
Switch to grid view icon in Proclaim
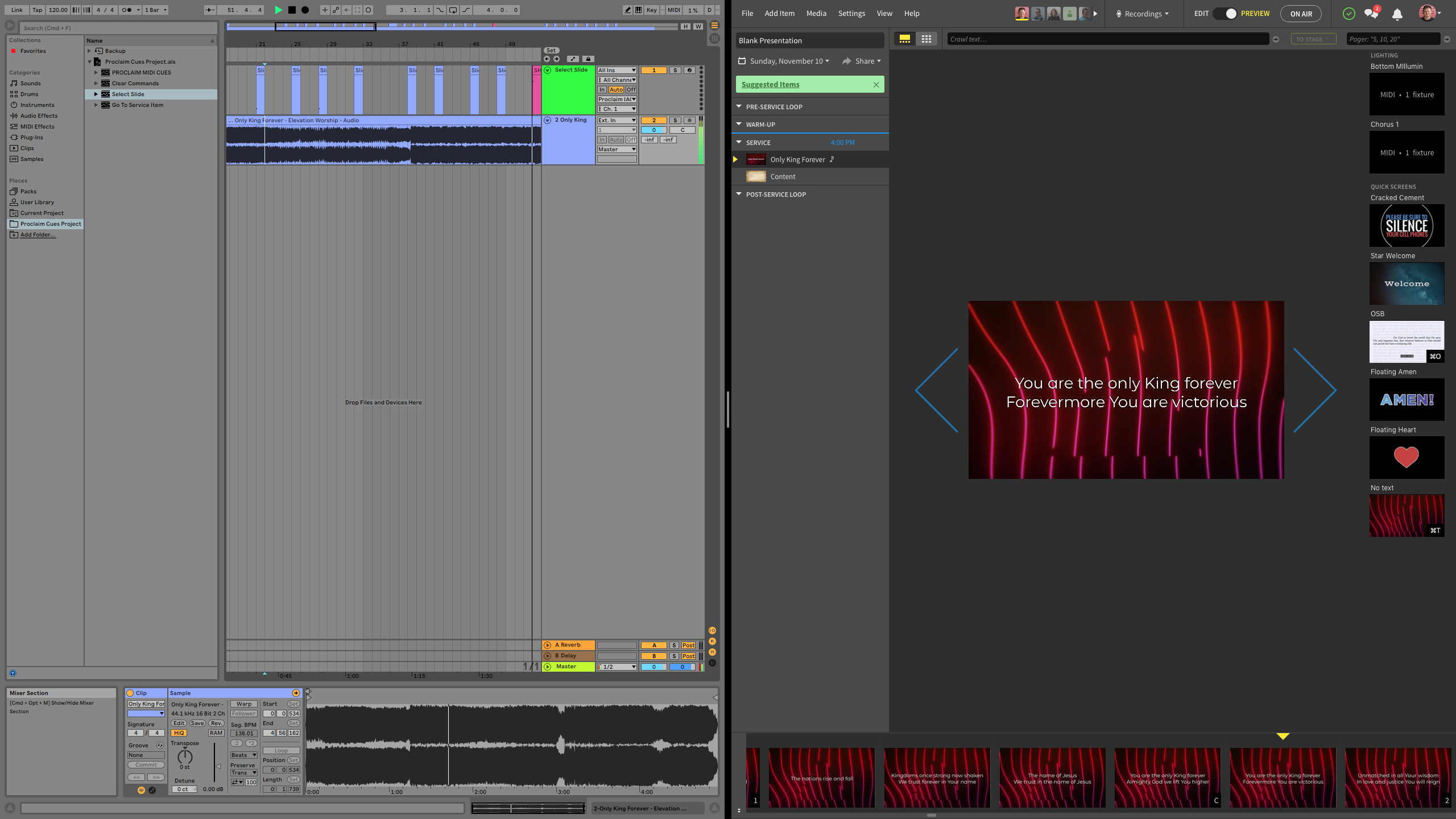926,39
